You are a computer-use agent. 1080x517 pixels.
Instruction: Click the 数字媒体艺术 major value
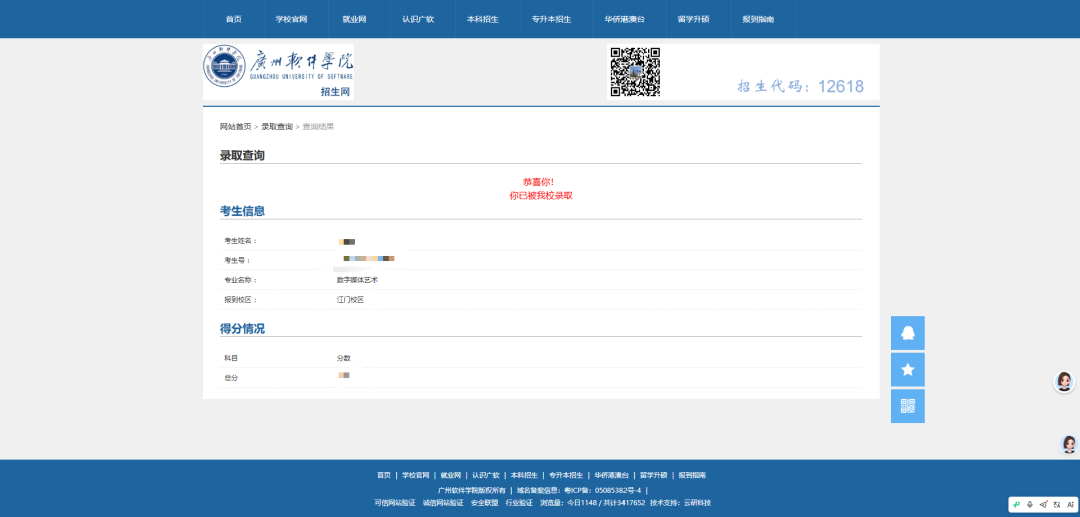pyautogui.click(x=357, y=280)
